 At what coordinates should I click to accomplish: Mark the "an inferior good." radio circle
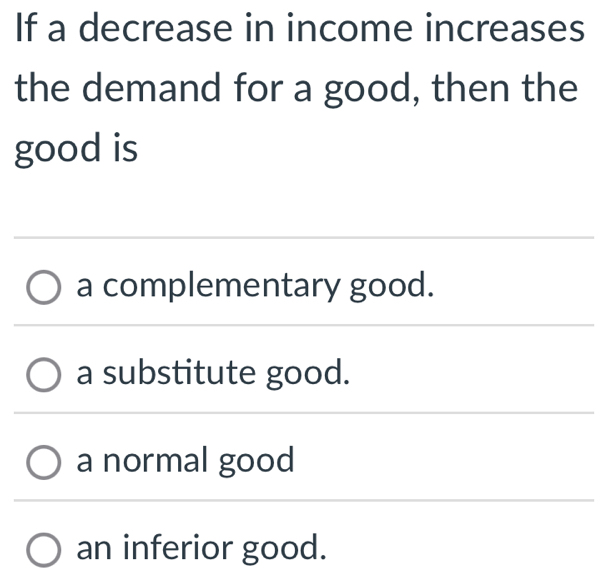tap(43, 549)
